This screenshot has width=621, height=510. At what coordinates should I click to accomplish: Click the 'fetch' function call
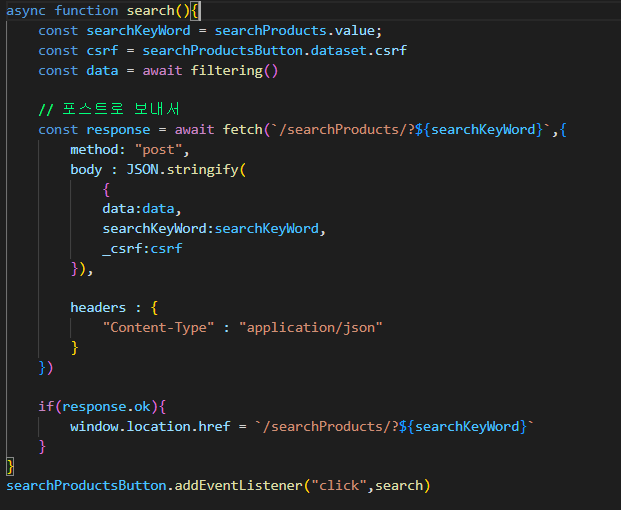pos(242,129)
